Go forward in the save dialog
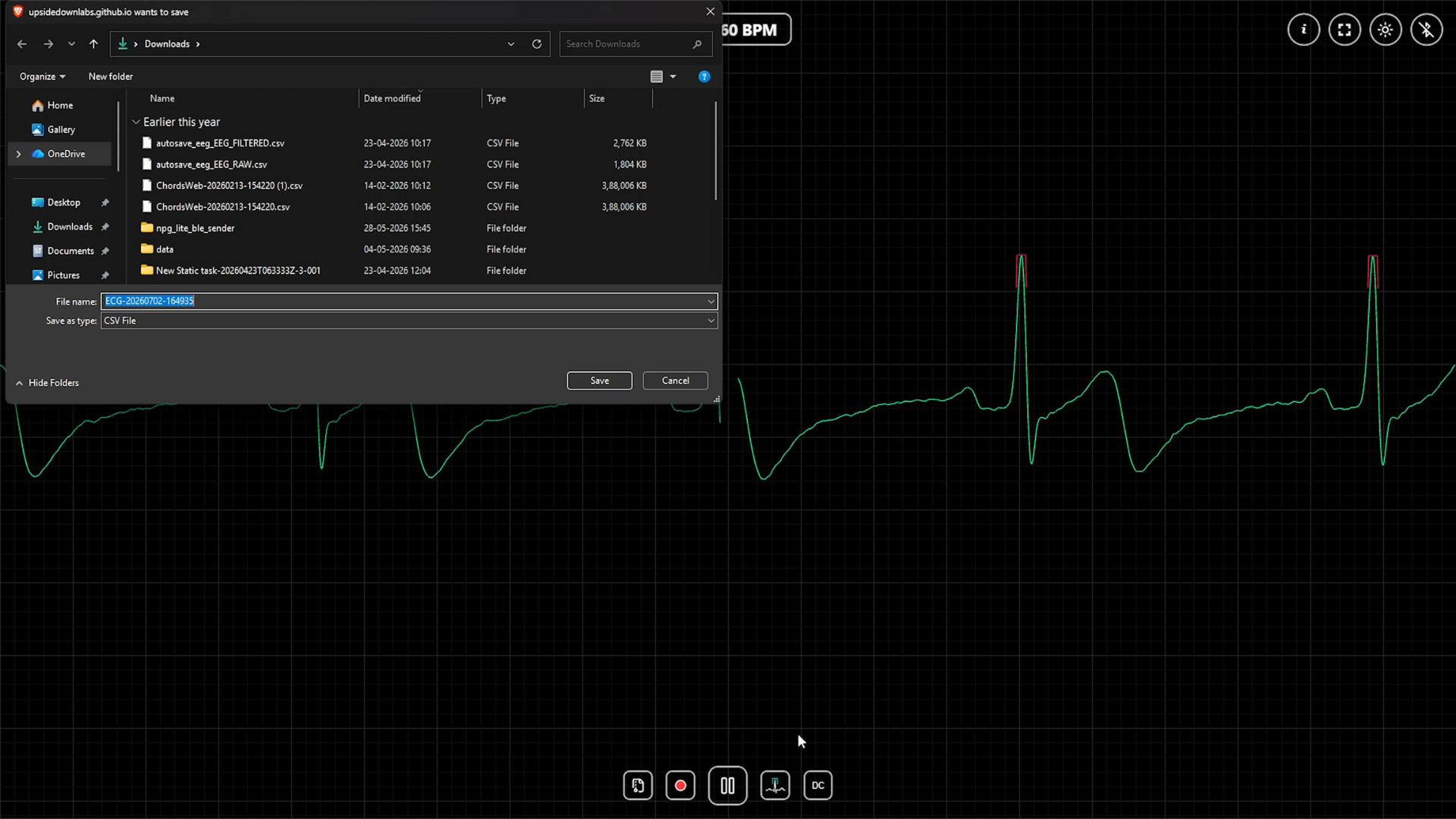Screen dimensions: 1456x819 point(49,44)
